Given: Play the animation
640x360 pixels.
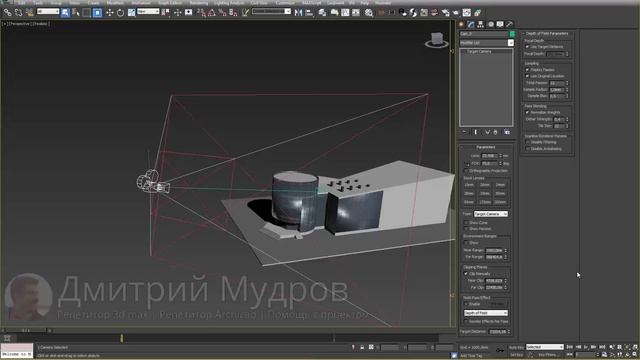Looking at the screenshot, I should (586, 347).
